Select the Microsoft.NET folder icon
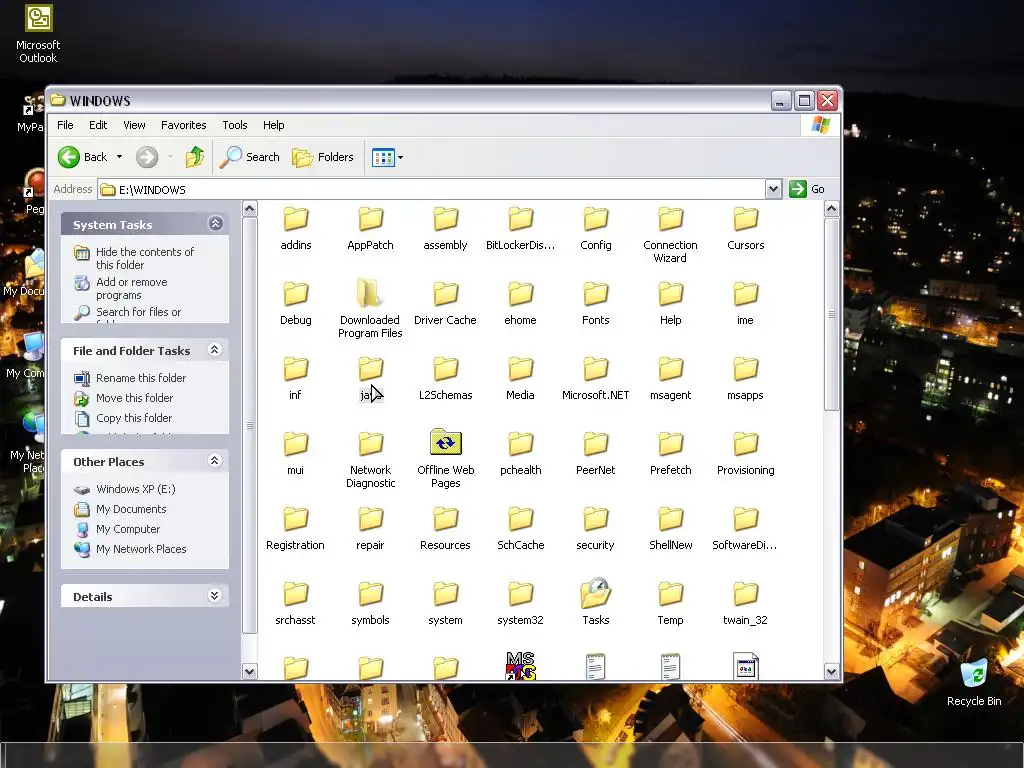The height and width of the screenshot is (768, 1024). [x=596, y=369]
